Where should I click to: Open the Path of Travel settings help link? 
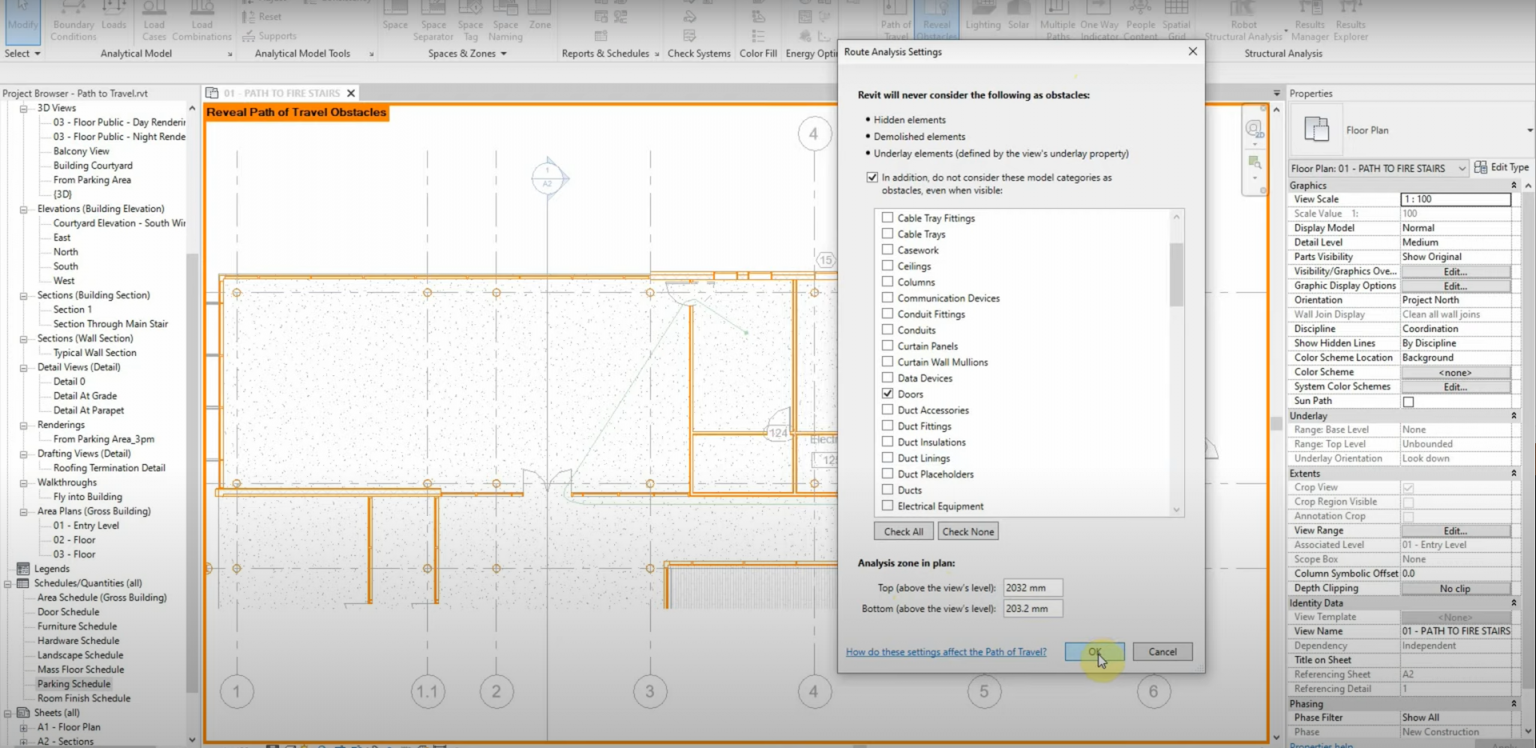click(945, 651)
